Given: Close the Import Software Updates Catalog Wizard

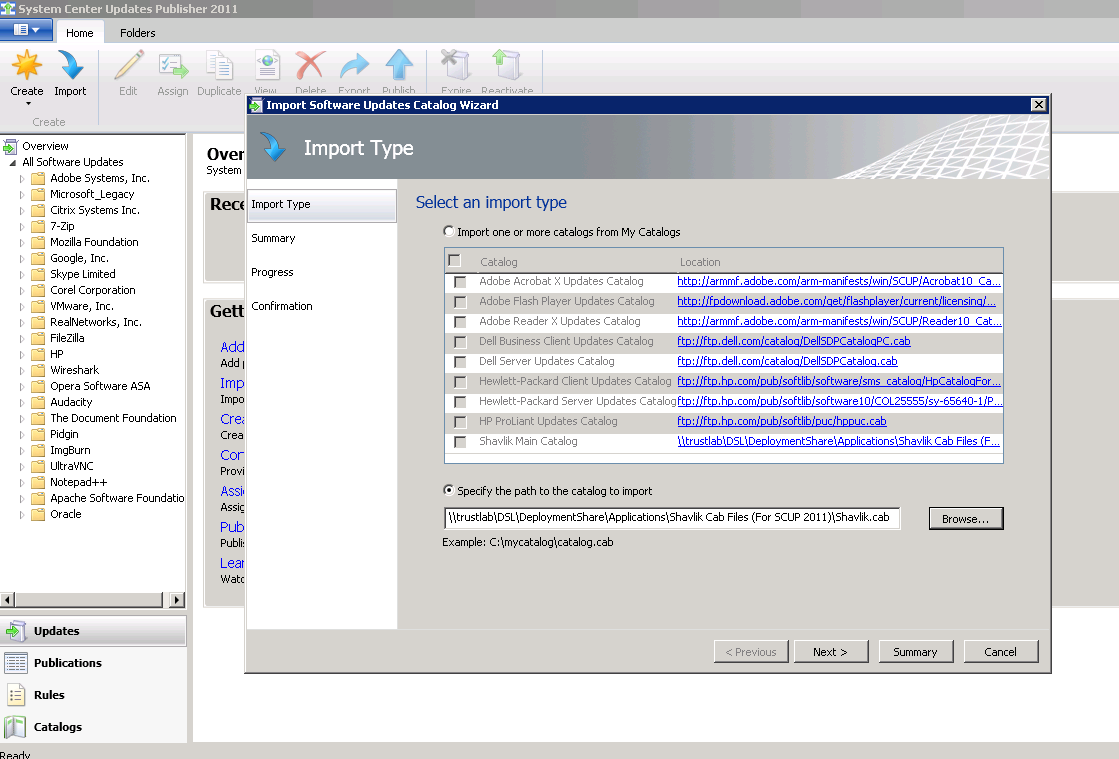Looking at the screenshot, I should (x=1039, y=105).
